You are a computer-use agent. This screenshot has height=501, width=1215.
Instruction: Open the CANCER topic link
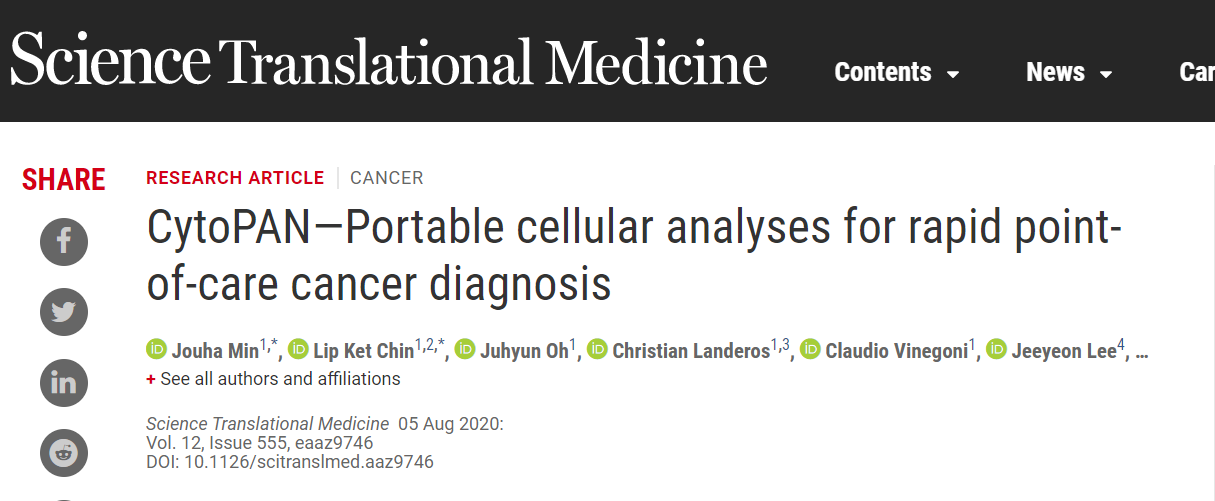387,178
